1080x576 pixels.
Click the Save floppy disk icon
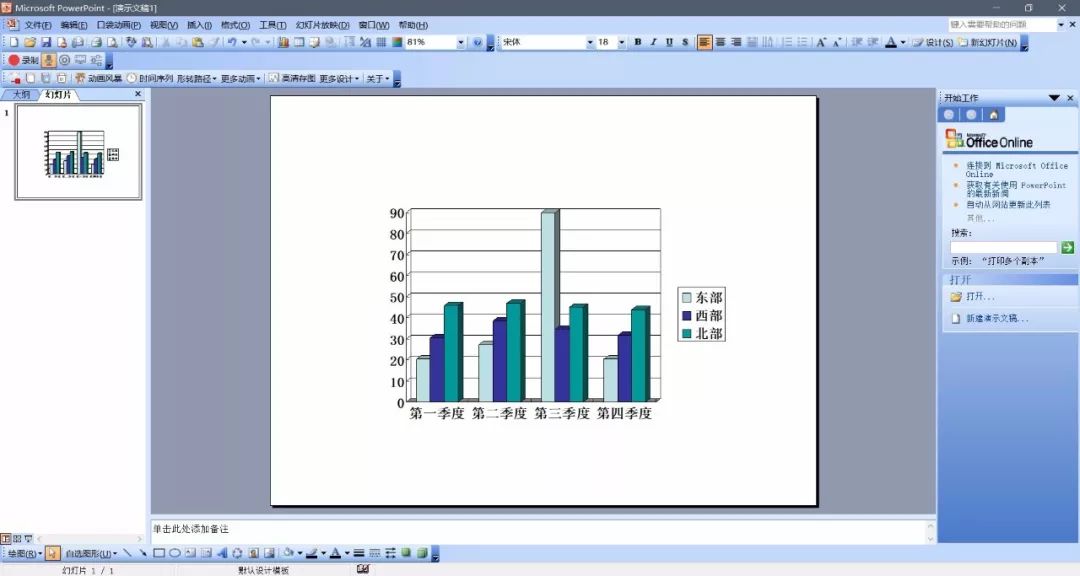46,42
